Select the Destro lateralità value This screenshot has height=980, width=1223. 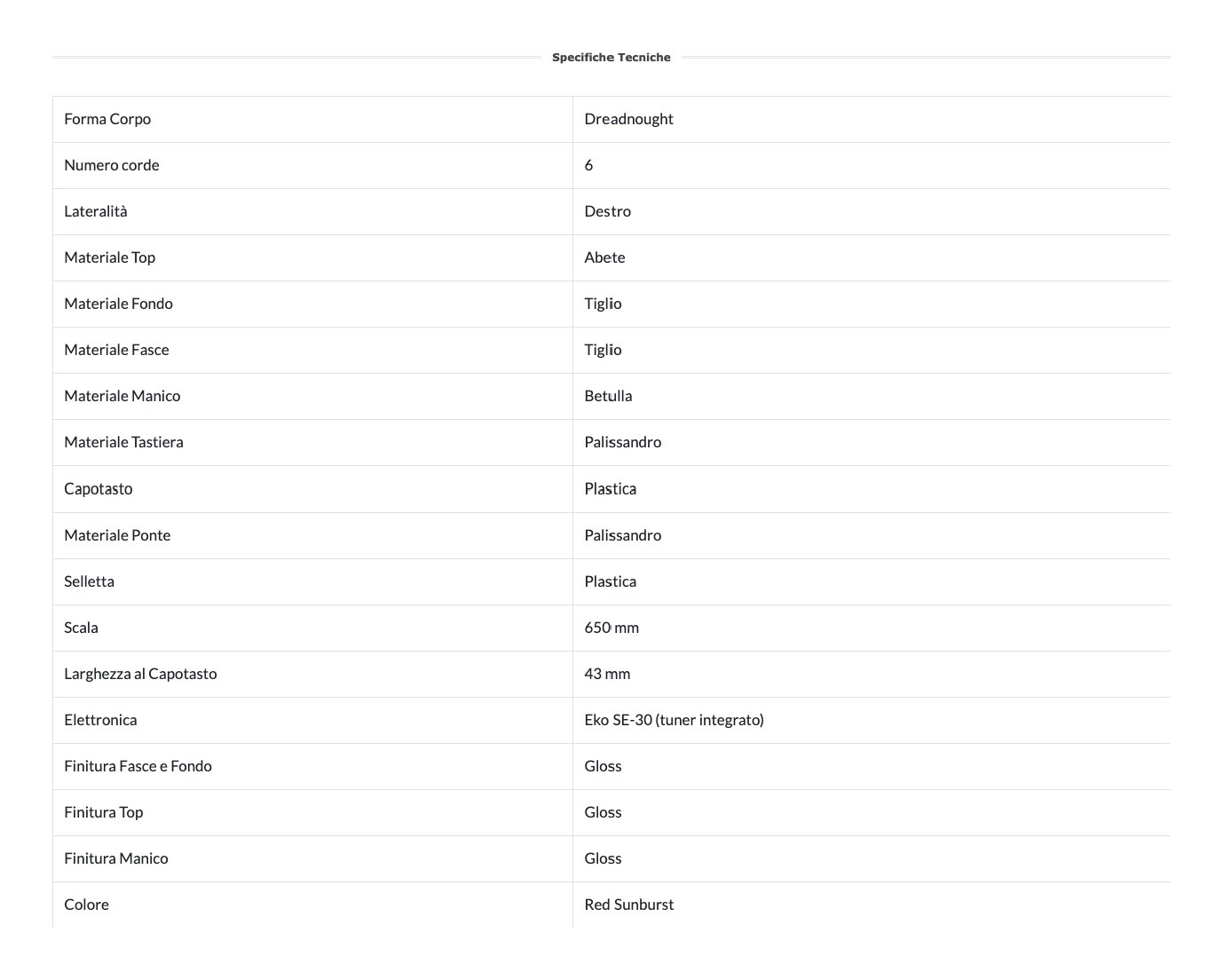(607, 211)
